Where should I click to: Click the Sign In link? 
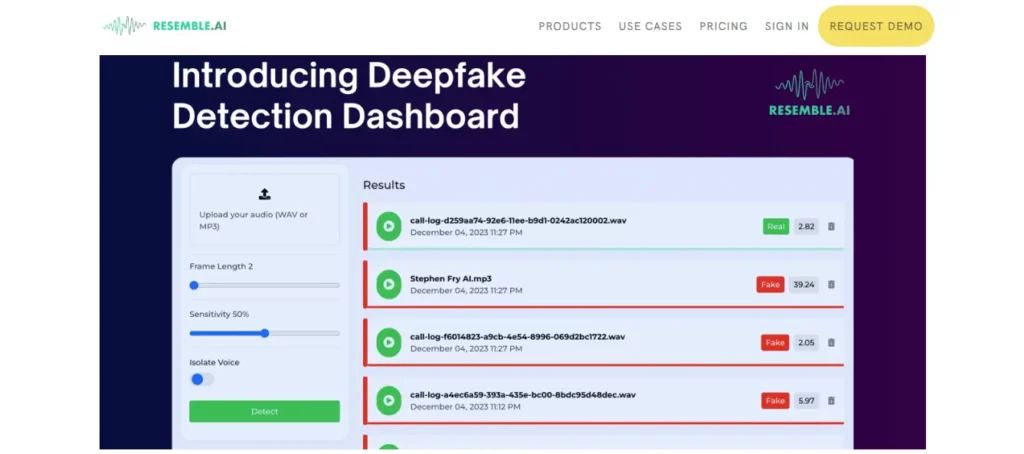[x=786, y=26]
